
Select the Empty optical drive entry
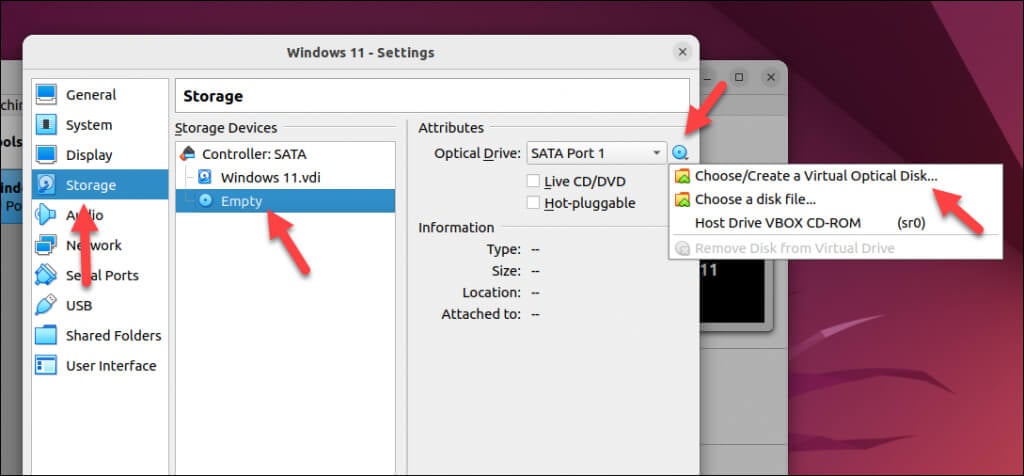click(x=241, y=201)
